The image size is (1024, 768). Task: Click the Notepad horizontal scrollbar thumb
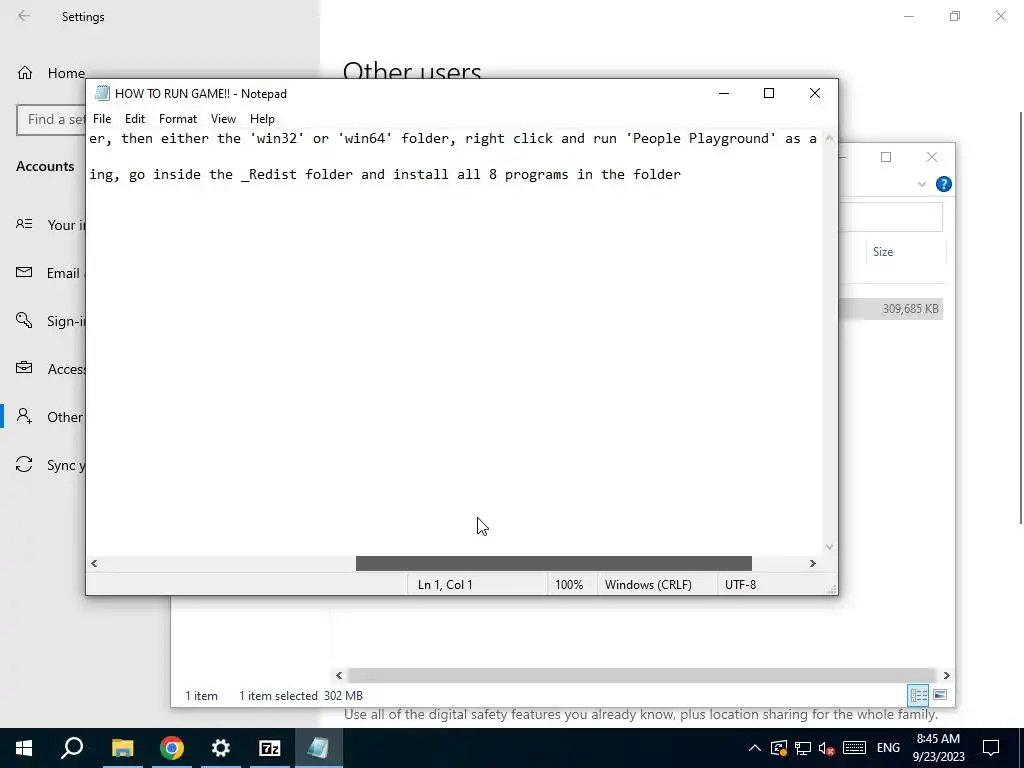click(x=554, y=564)
